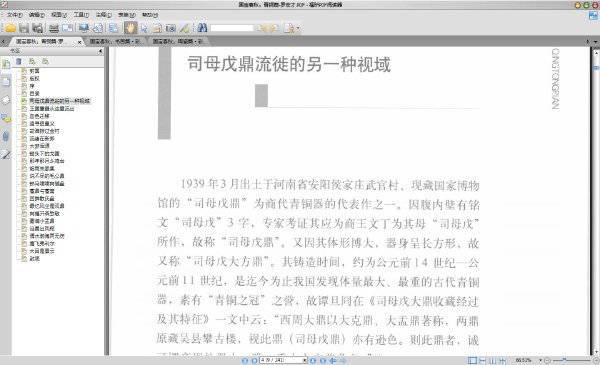
Task: Select the arrow selection tool
Action: coord(144,28)
